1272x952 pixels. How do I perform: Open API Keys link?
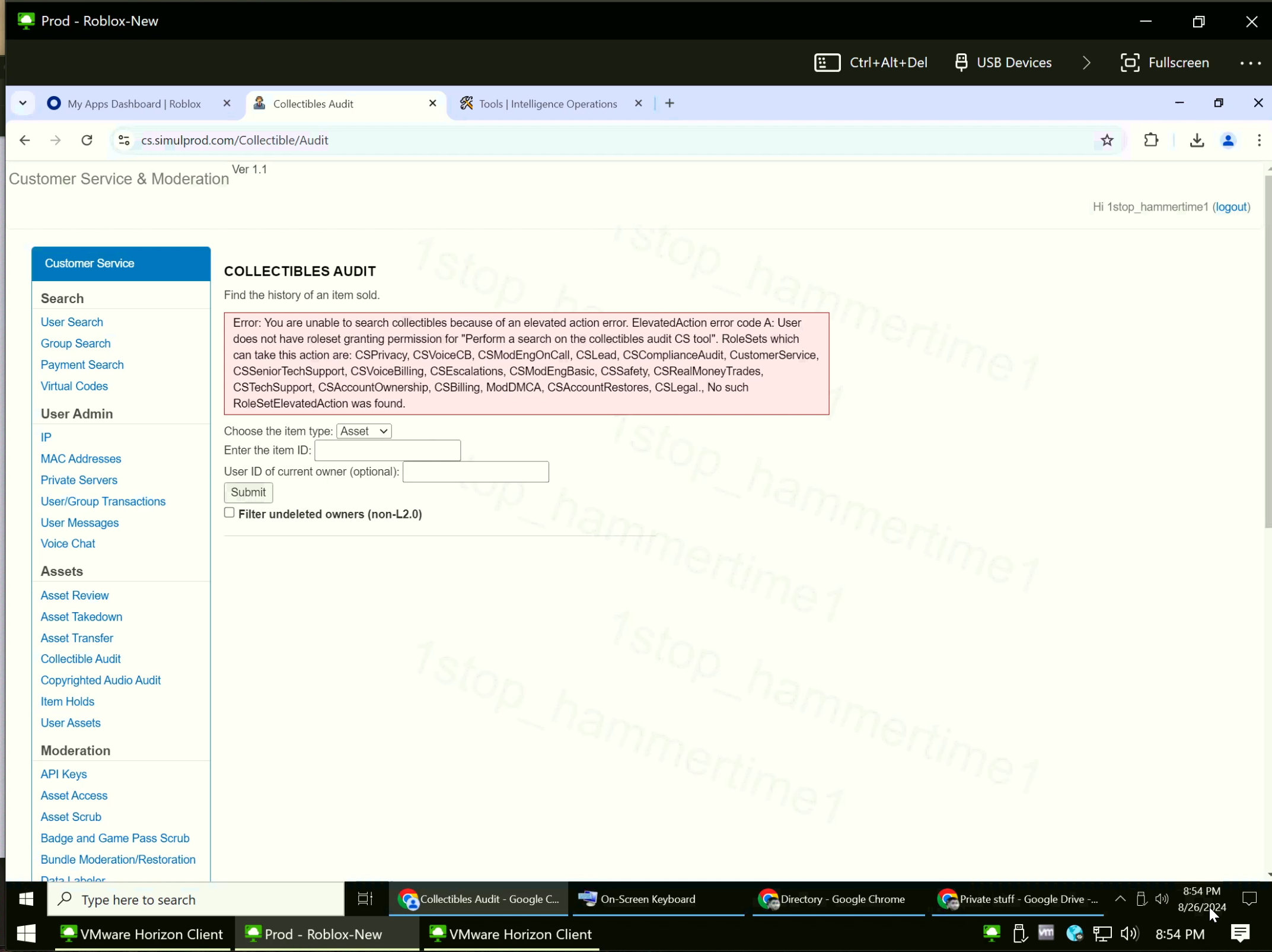pyautogui.click(x=63, y=774)
